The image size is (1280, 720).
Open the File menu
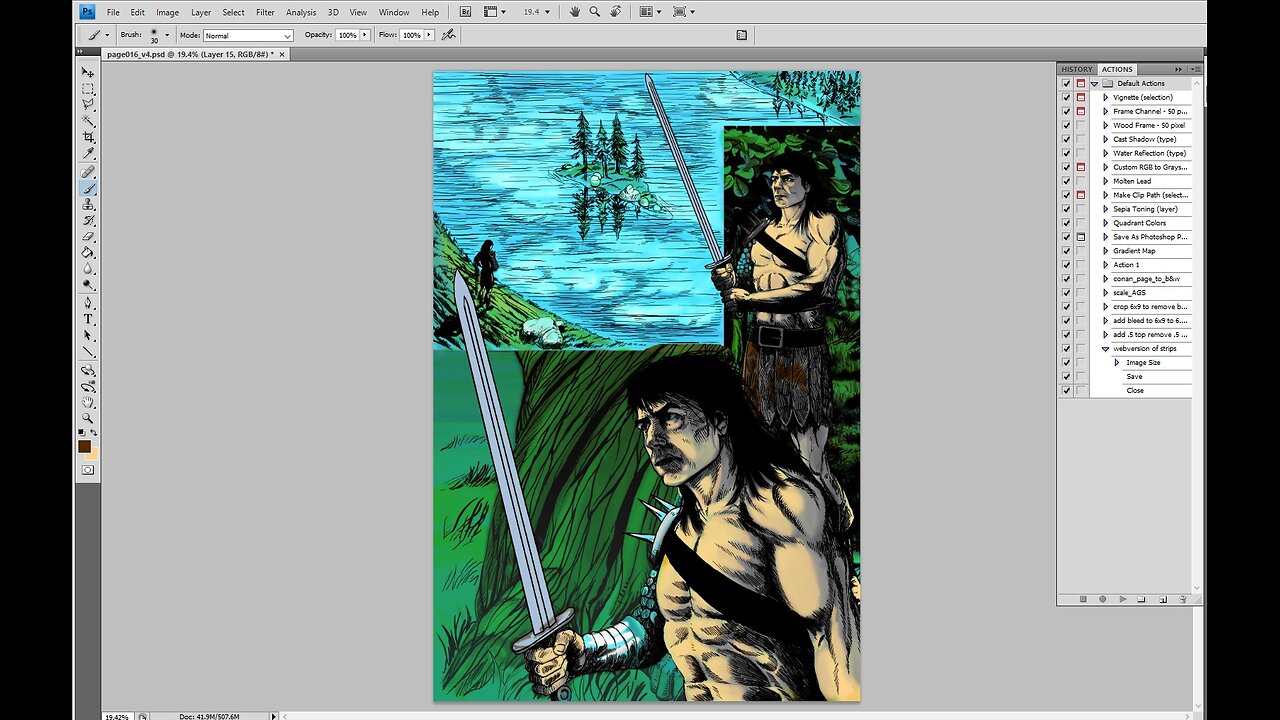click(113, 12)
